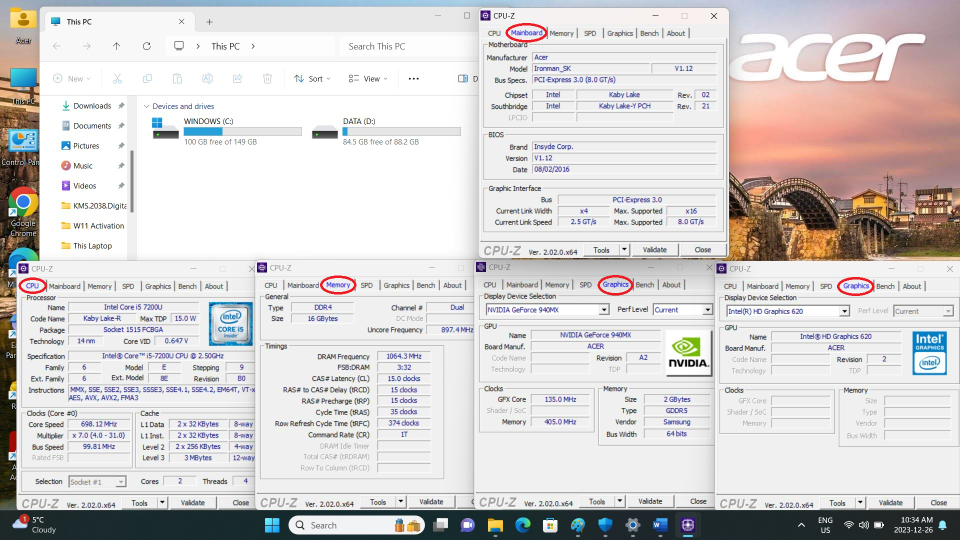
Task: Select Mainboard tab in Intel Graphics window
Action: tap(762, 286)
